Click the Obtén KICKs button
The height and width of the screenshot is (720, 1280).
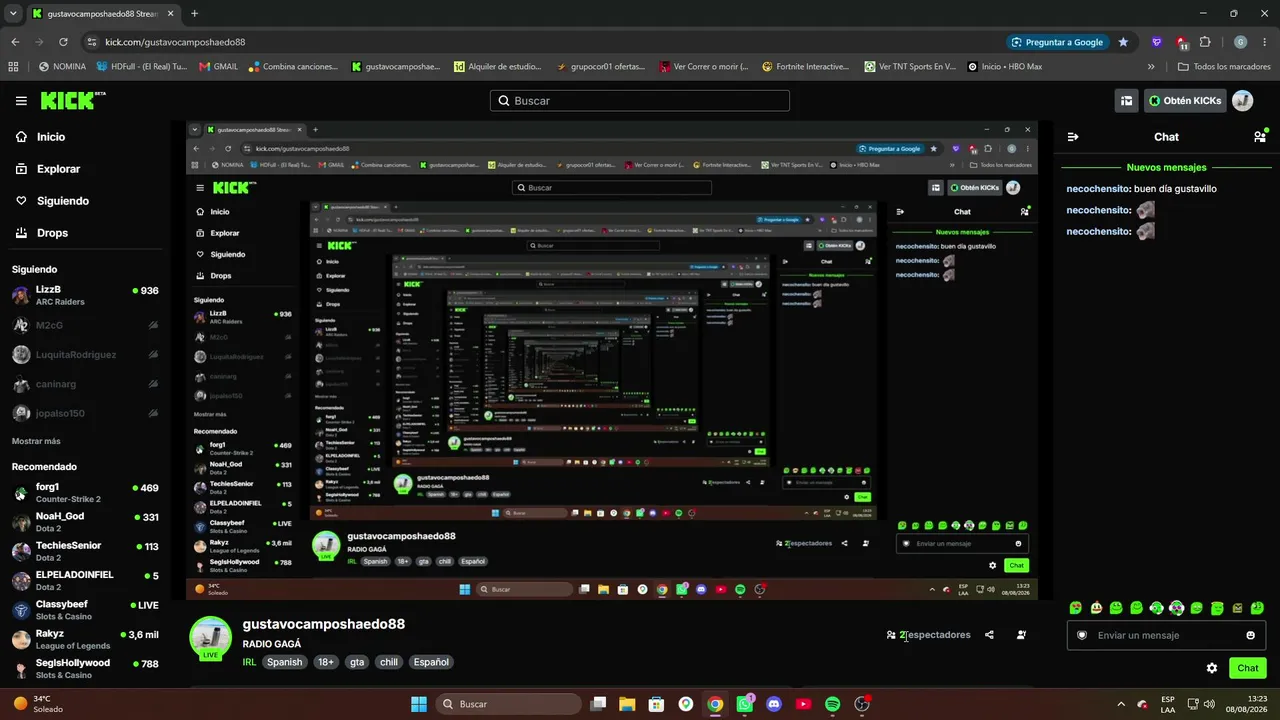(1185, 101)
